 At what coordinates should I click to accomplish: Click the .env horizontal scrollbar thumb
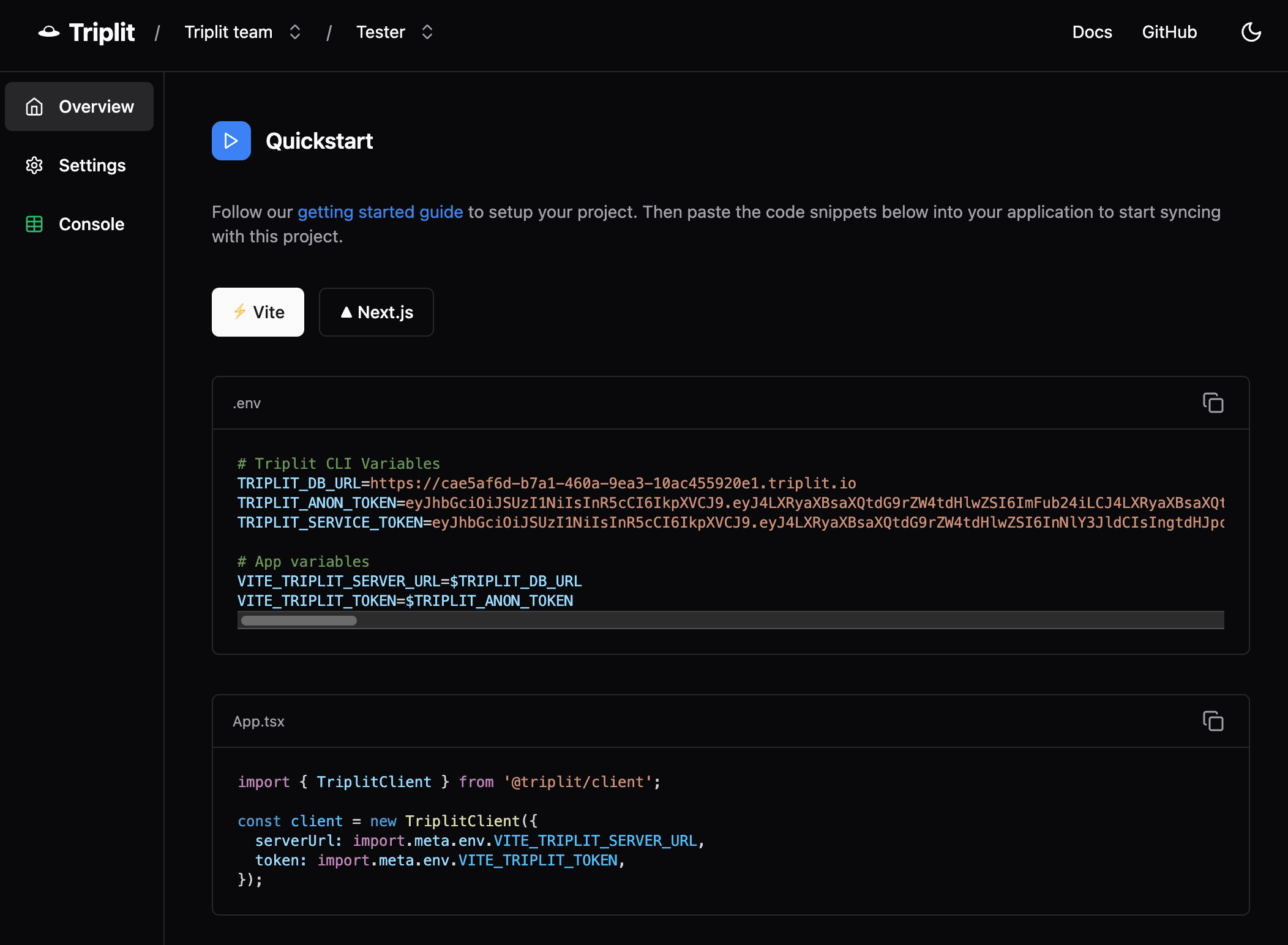coord(299,621)
